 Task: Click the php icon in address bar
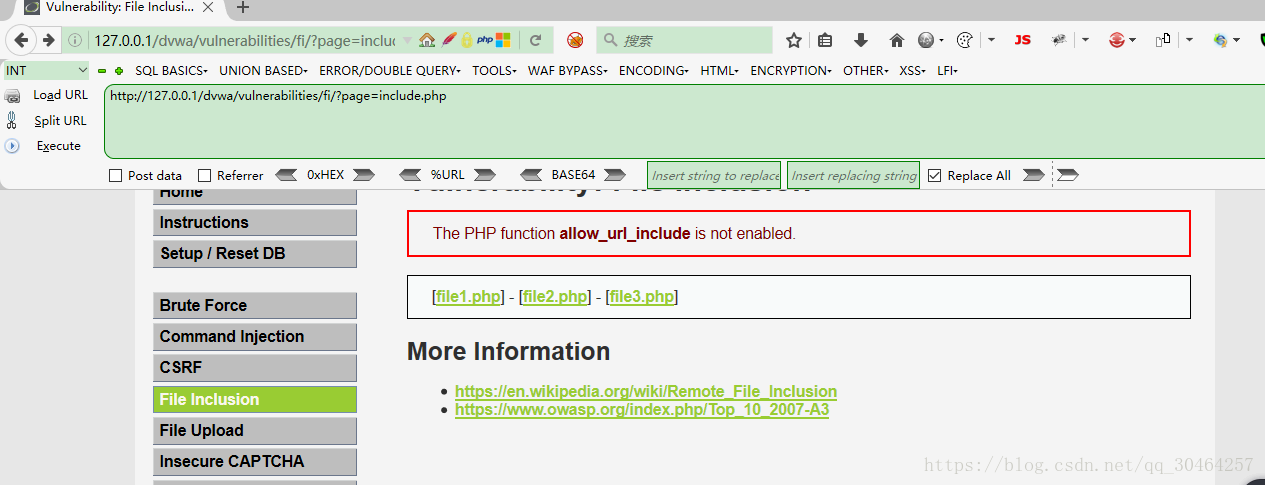pos(485,40)
